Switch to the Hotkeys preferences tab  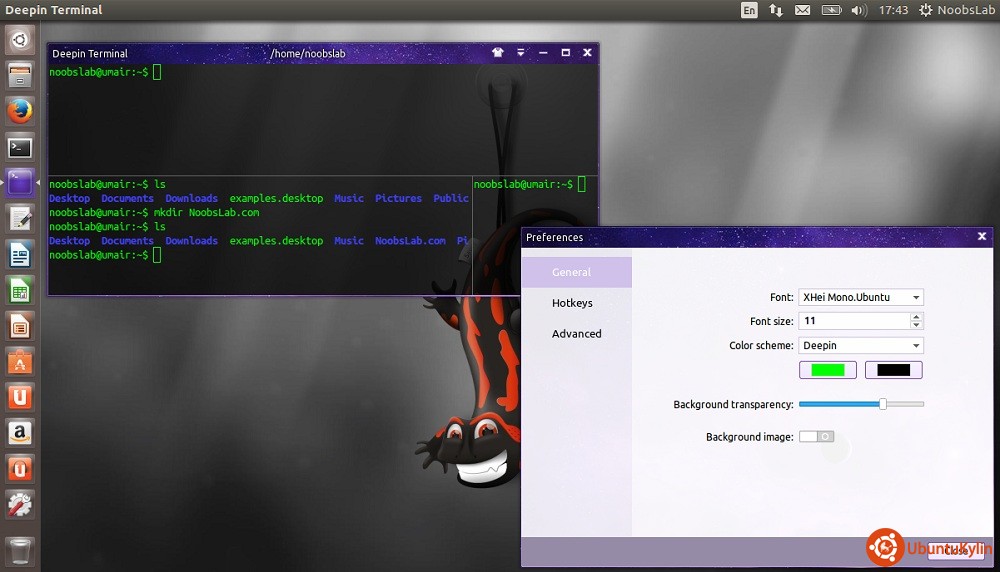click(572, 303)
